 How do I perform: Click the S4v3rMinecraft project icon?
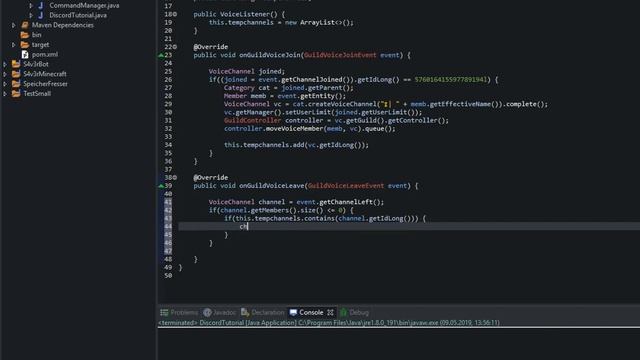pos(16,74)
